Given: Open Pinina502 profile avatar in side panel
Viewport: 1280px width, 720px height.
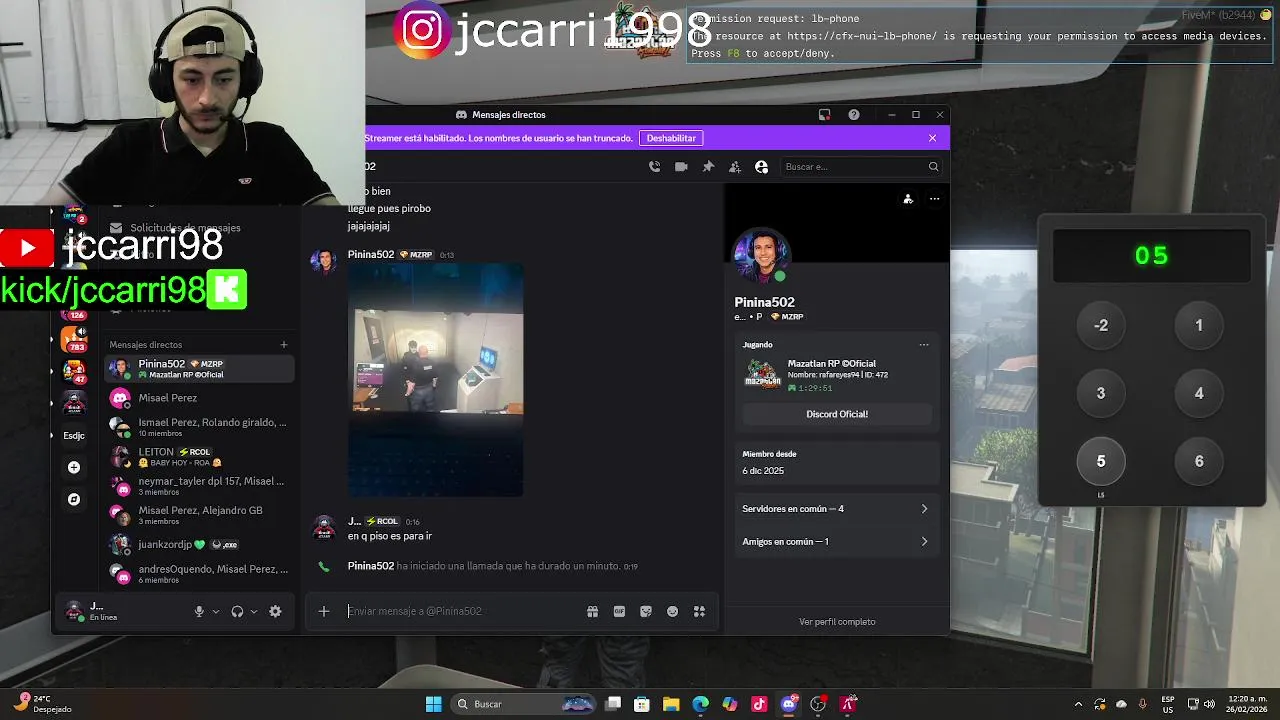Looking at the screenshot, I should tap(761, 256).
